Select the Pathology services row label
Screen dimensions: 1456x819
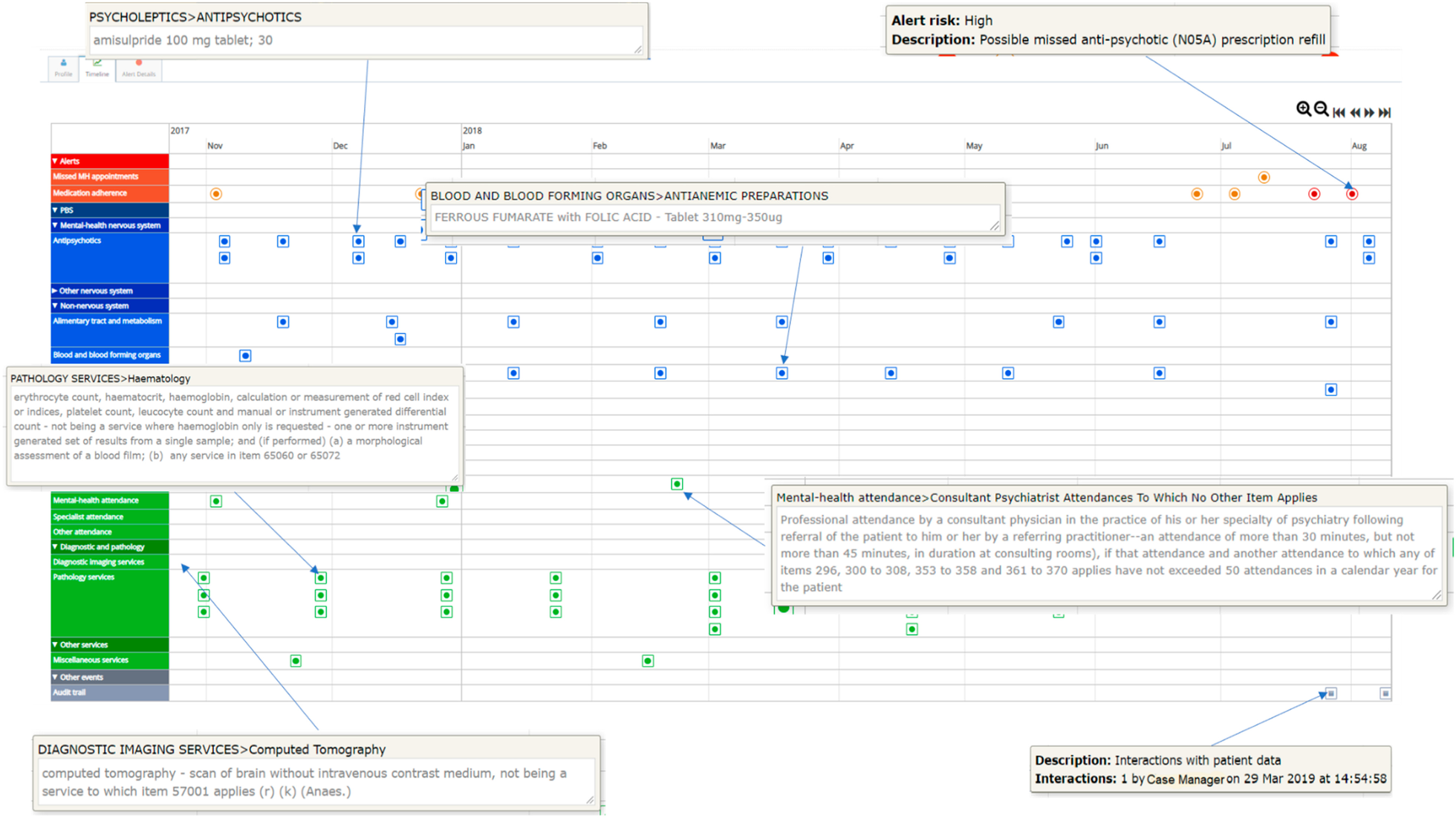tap(109, 603)
